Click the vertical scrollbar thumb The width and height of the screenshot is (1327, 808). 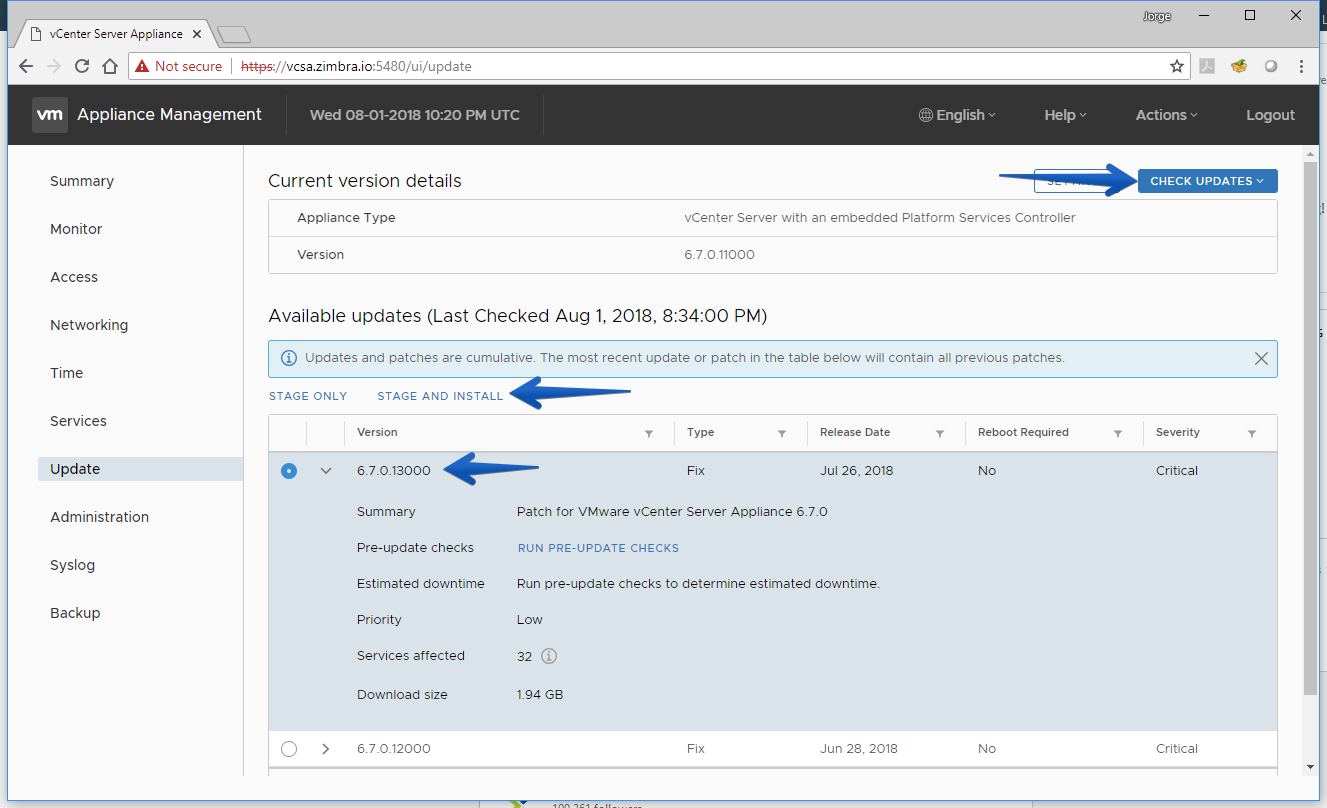1310,428
